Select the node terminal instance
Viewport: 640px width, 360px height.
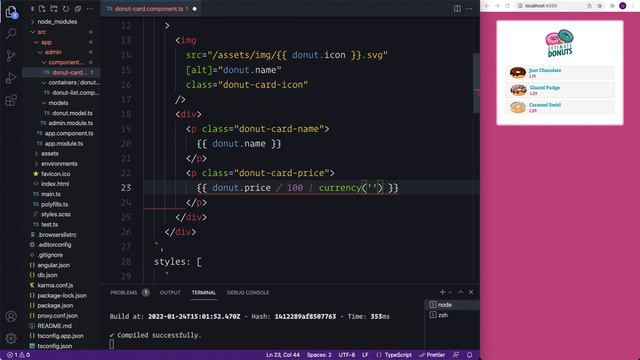point(452,305)
